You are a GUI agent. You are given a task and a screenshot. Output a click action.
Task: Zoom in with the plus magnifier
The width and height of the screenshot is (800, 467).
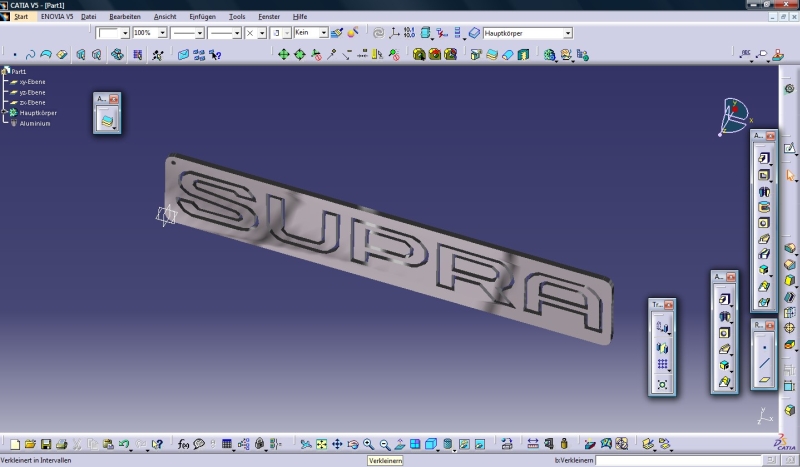[368, 444]
